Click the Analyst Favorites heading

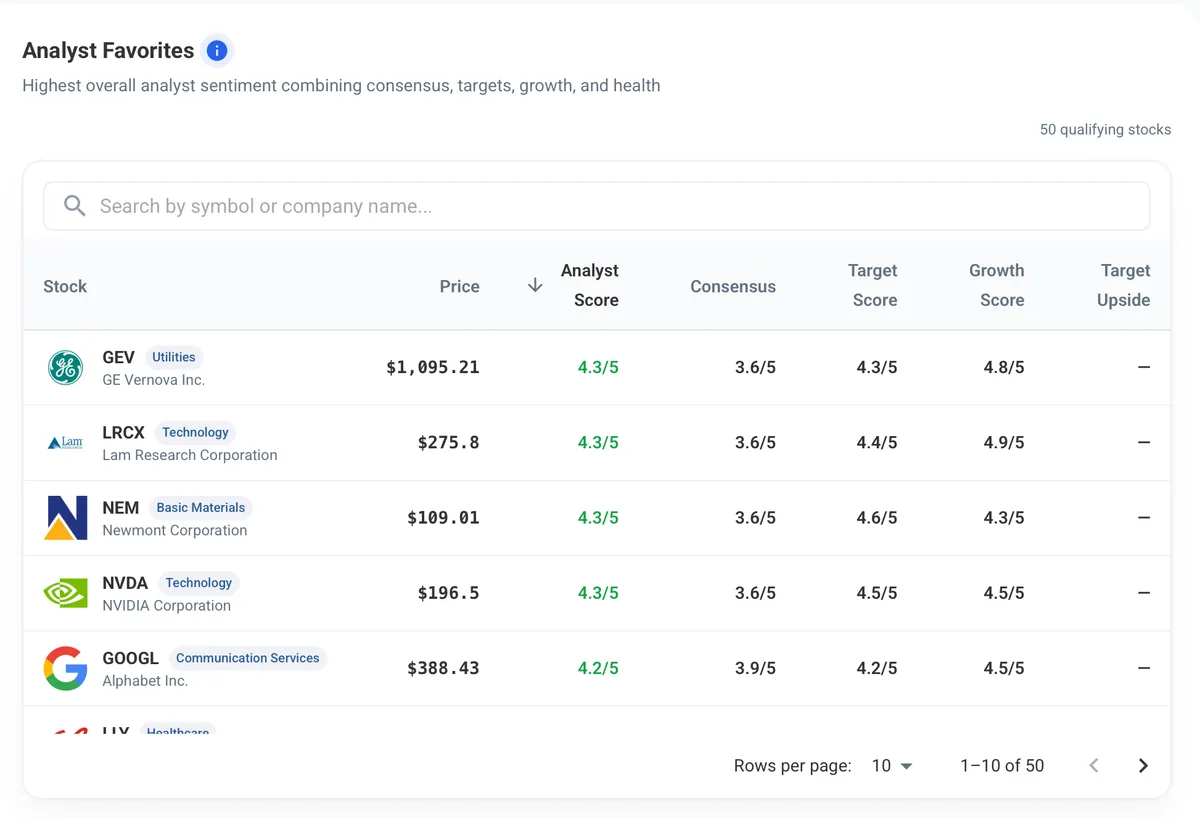coord(108,50)
